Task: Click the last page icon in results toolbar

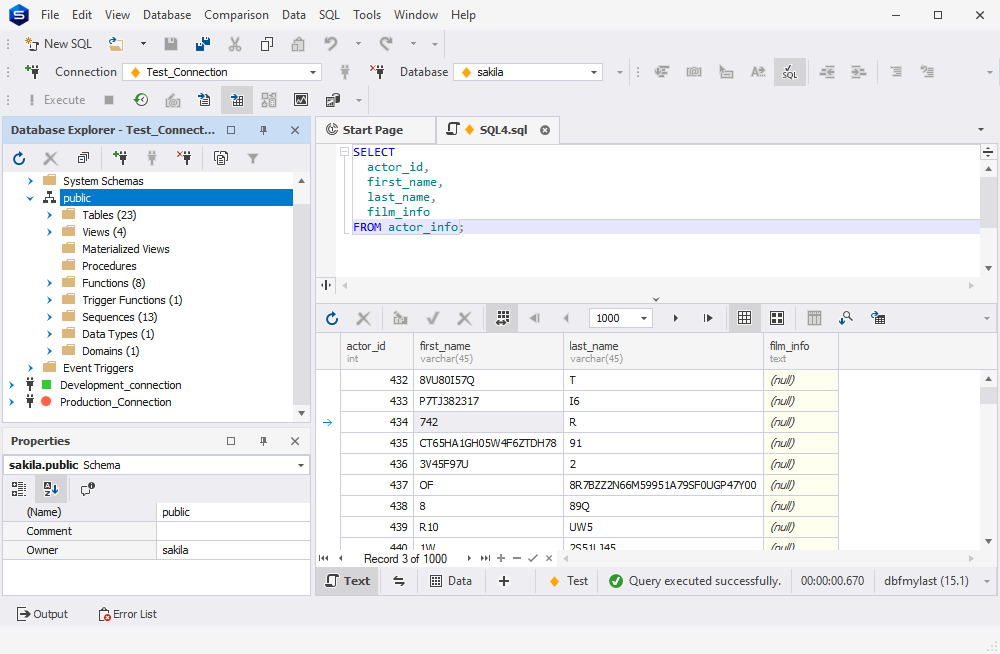Action: pos(708,318)
